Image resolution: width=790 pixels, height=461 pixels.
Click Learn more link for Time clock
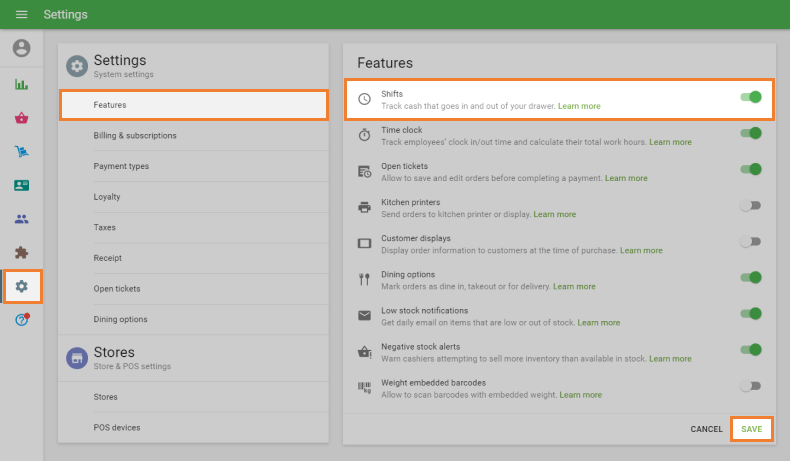[x=670, y=142]
